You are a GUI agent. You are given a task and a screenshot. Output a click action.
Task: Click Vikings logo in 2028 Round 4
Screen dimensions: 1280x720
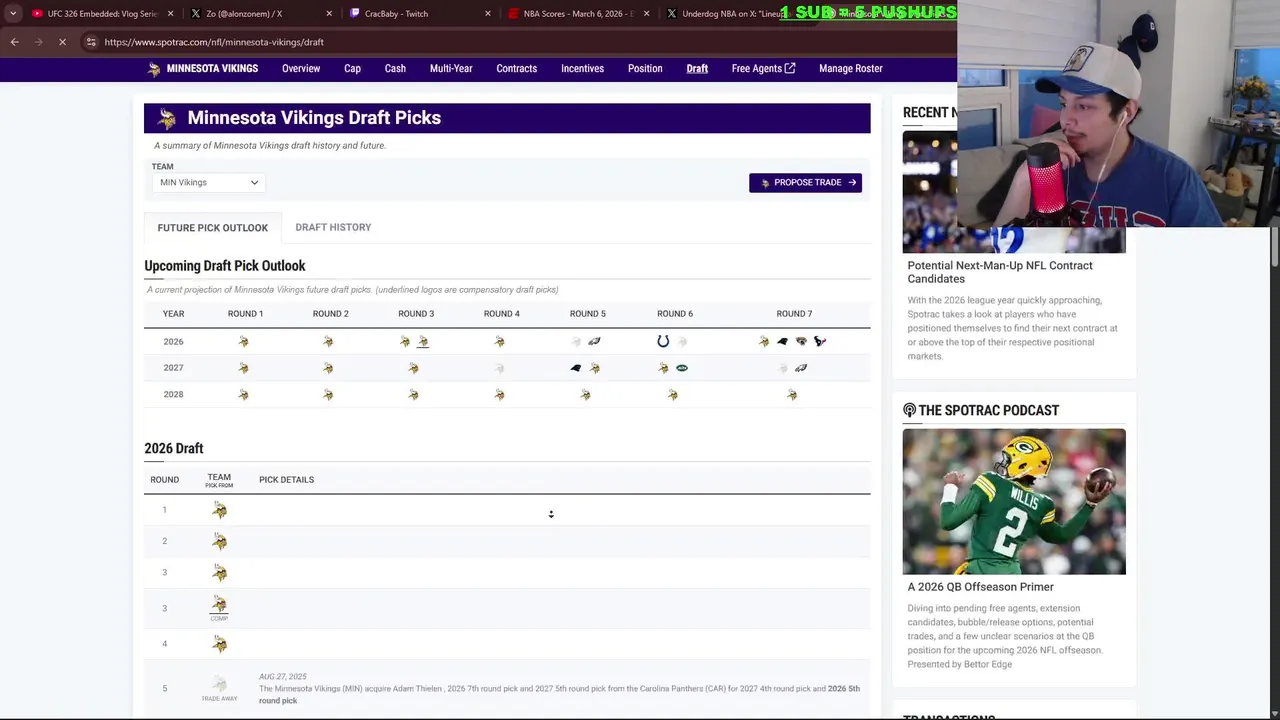pos(499,395)
